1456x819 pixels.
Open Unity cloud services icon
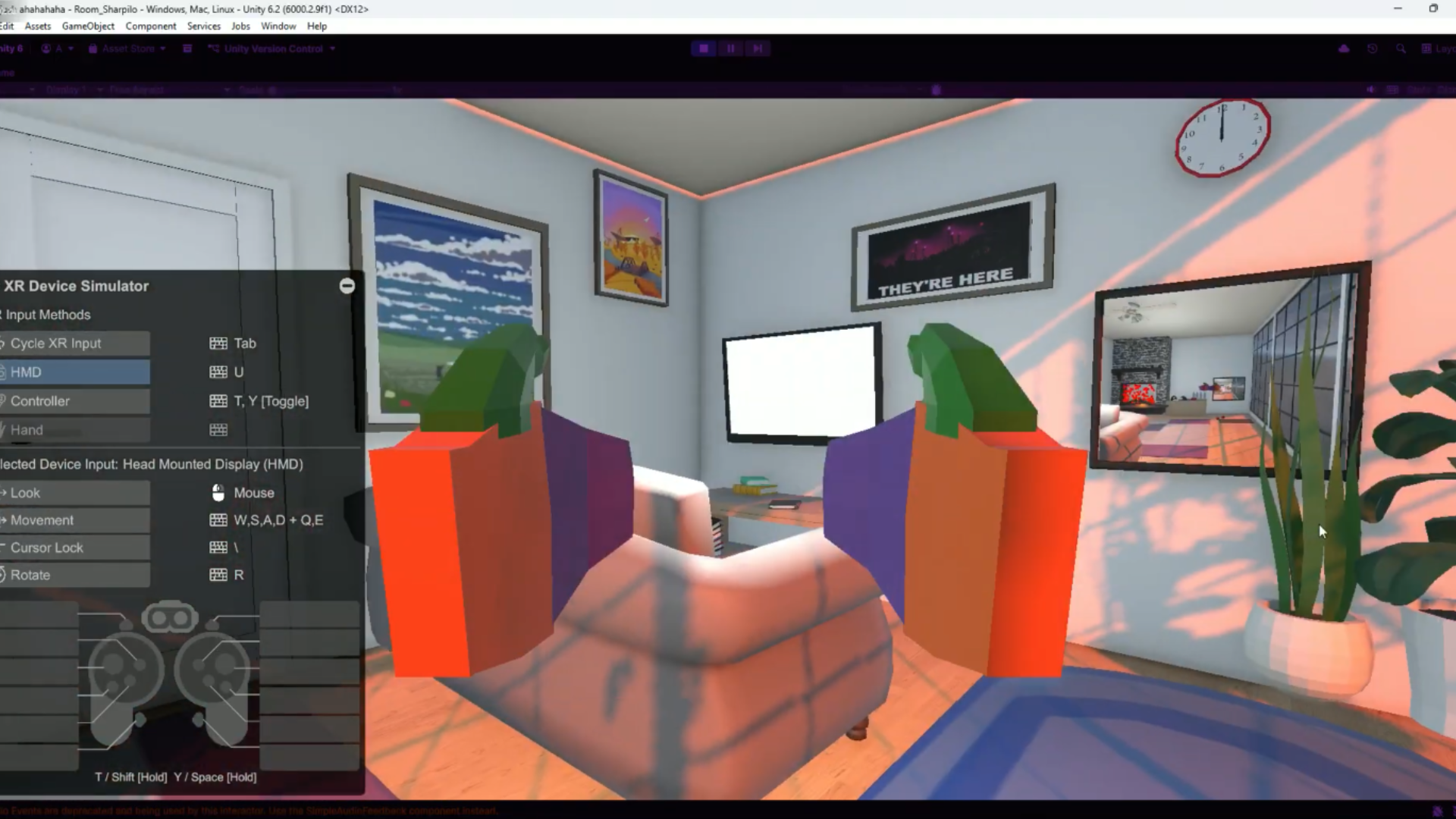[1344, 49]
